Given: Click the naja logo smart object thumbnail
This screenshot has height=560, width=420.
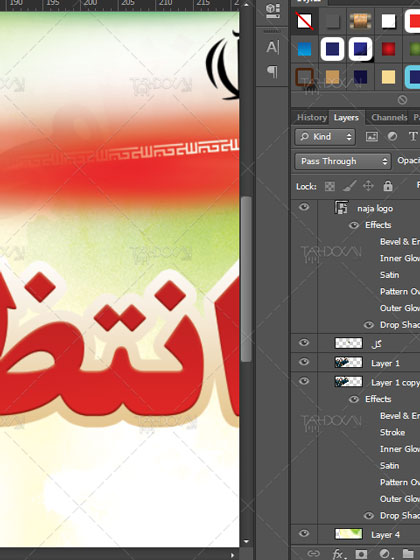Looking at the screenshot, I should pyautogui.click(x=341, y=208).
